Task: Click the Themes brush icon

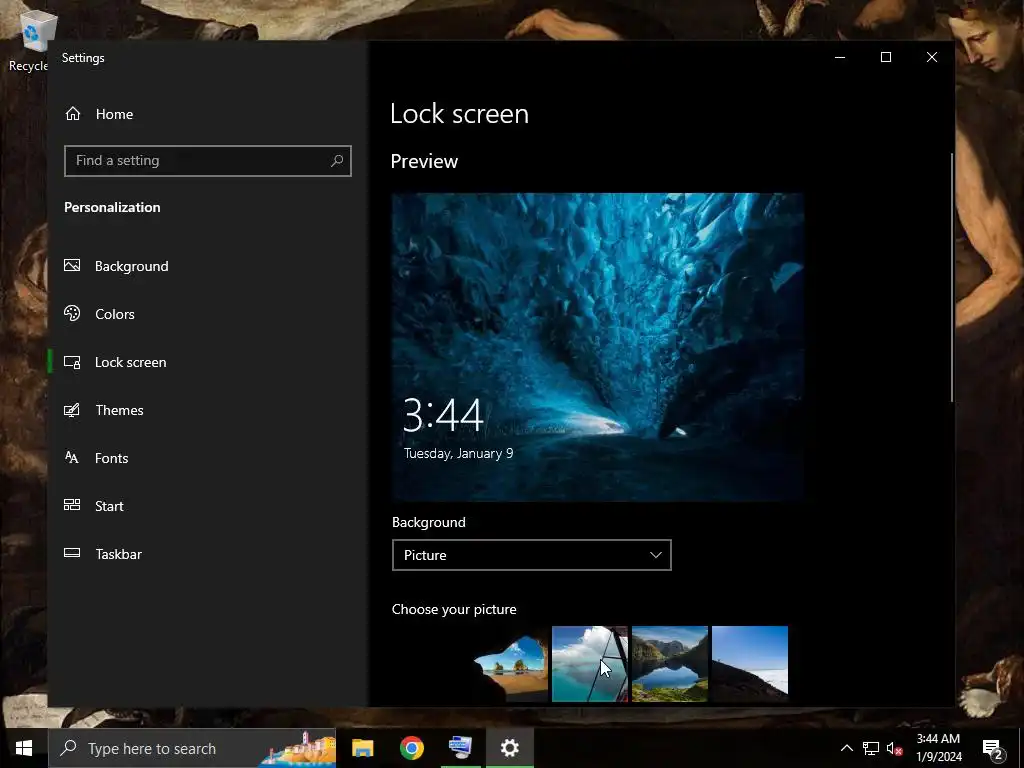Action: [x=72, y=410]
